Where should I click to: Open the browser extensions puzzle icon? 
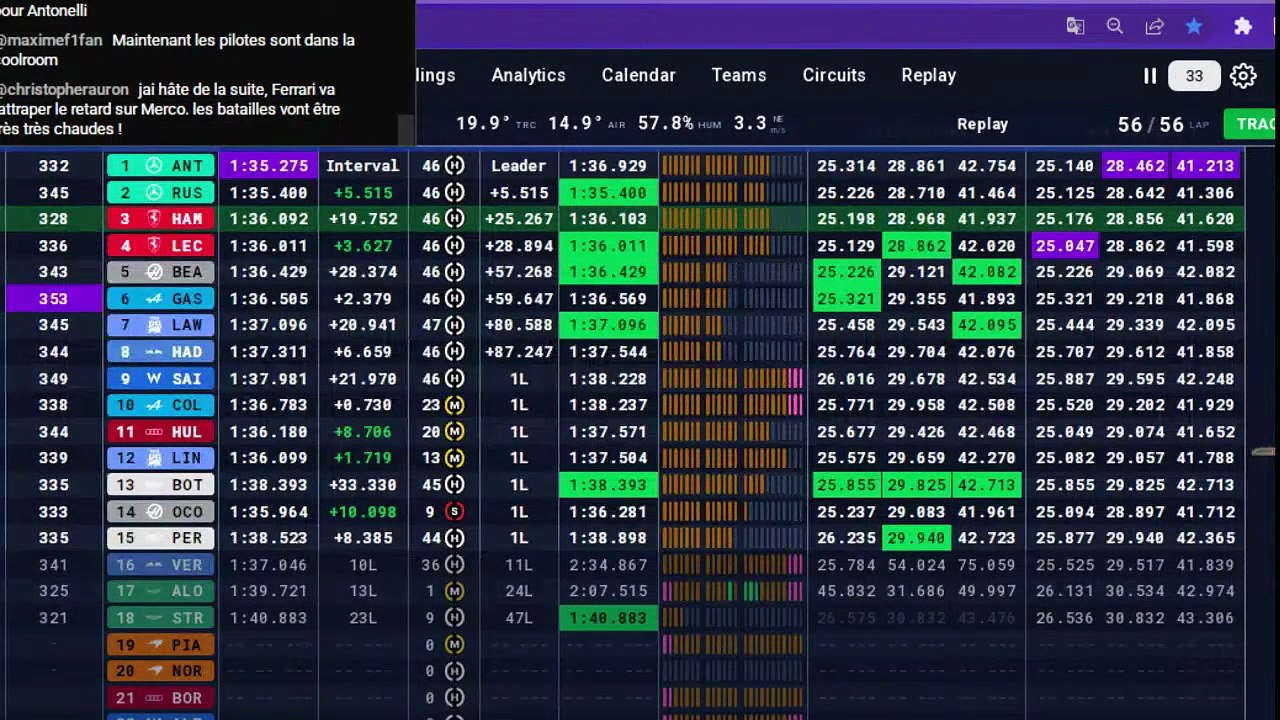[1243, 27]
